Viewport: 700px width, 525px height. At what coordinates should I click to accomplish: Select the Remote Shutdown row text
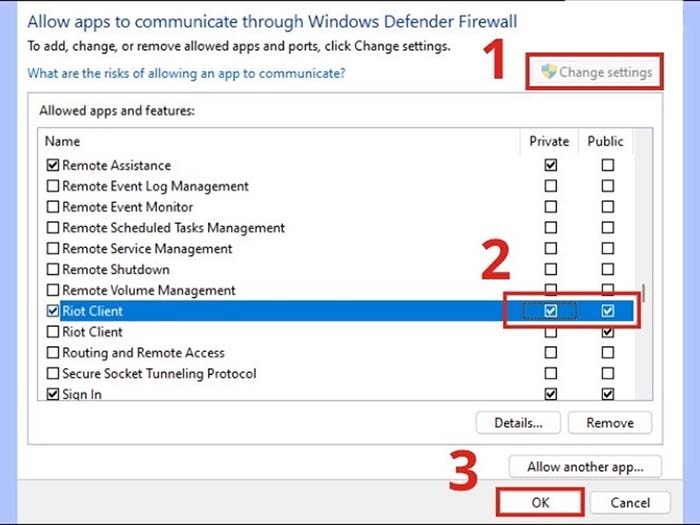click(116, 270)
